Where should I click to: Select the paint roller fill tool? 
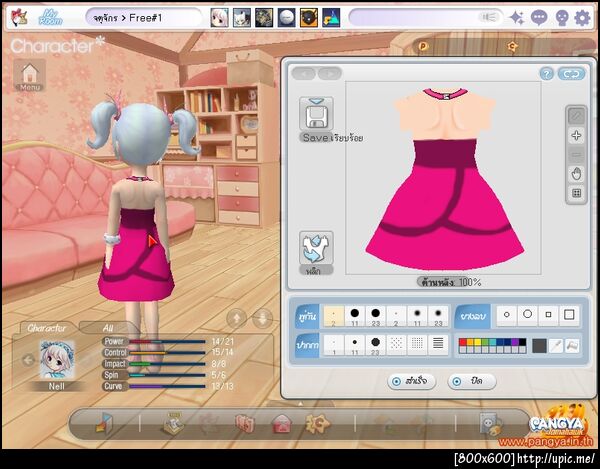pyautogui.click(x=572, y=346)
